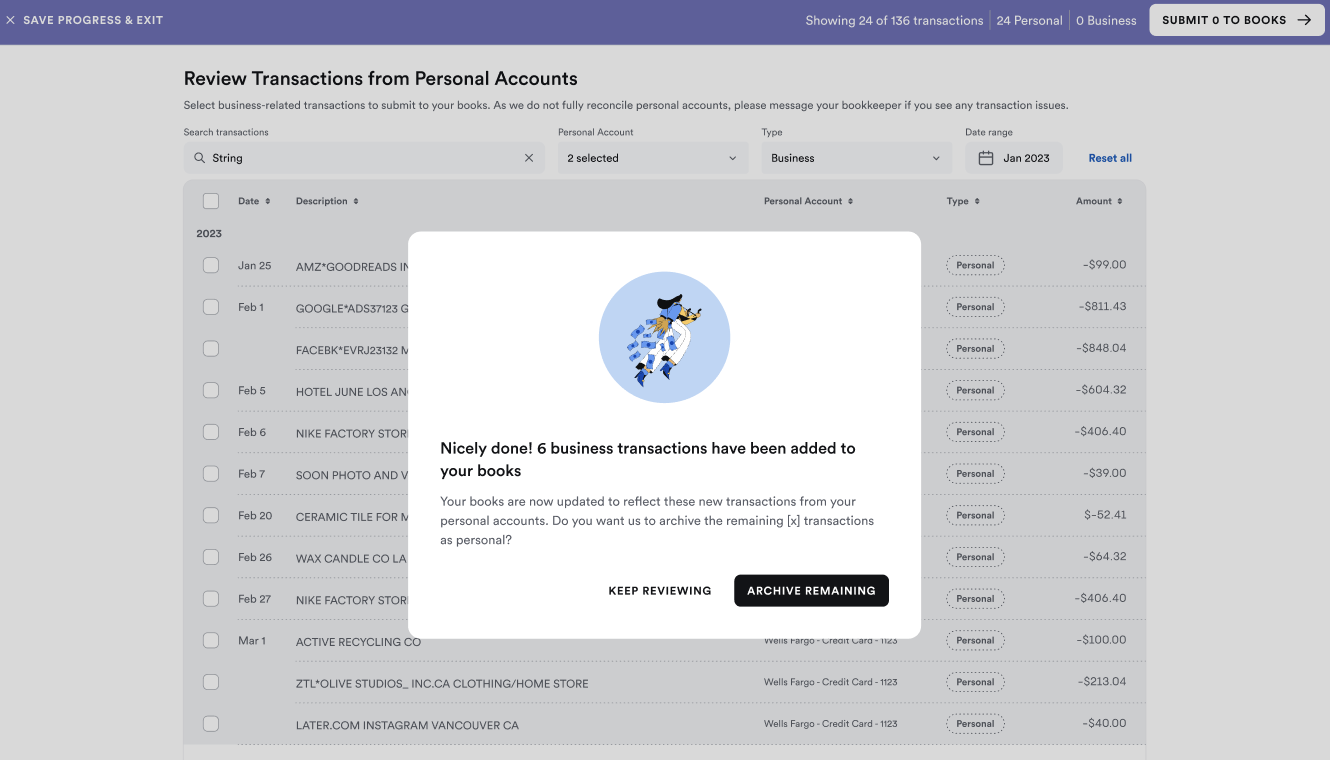Sort by the Personal Account column sort icon
Image resolution: width=1330 pixels, height=760 pixels.
pyautogui.click(x=851, y=201)
